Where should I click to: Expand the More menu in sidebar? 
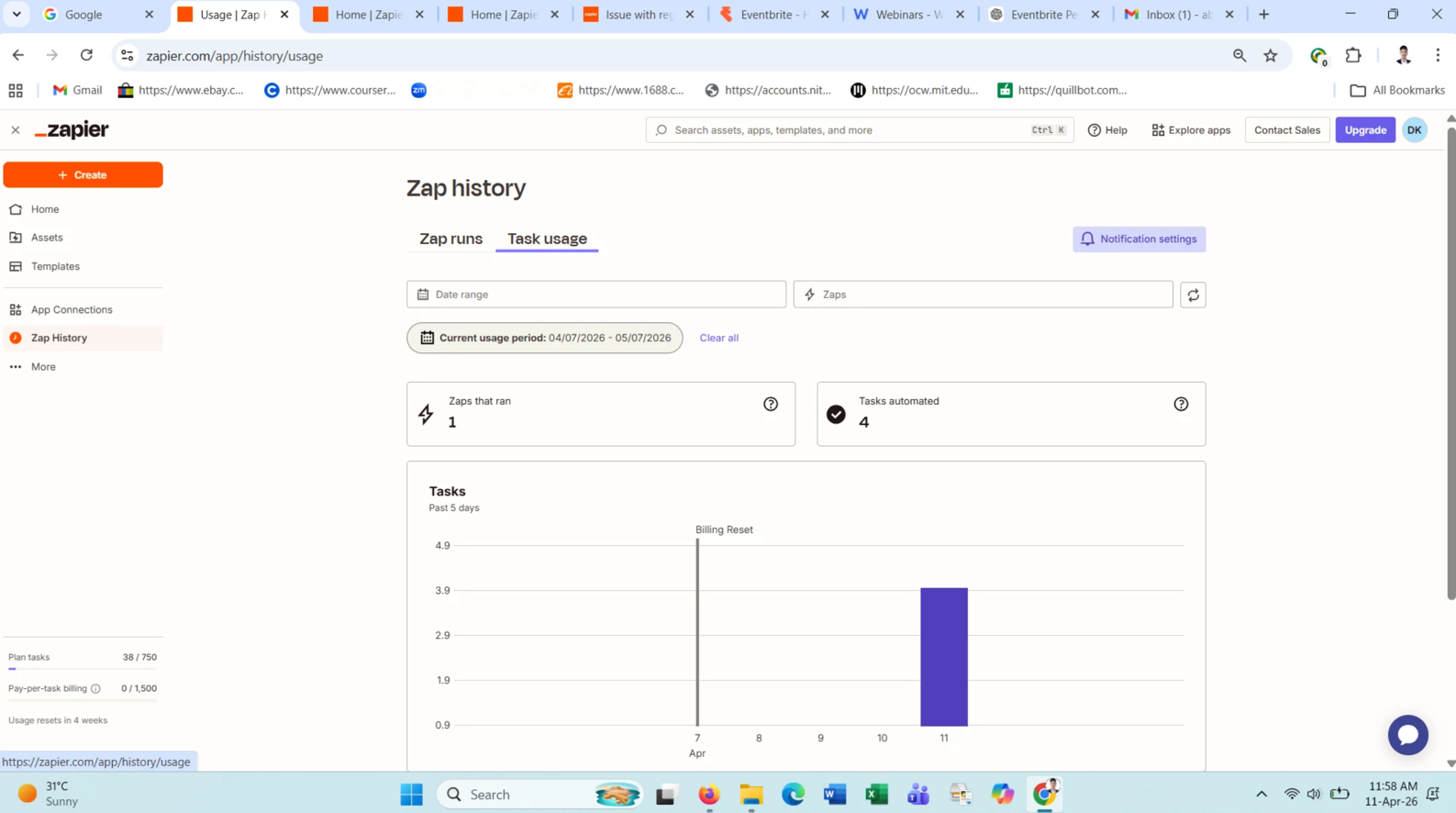[43, 367]
